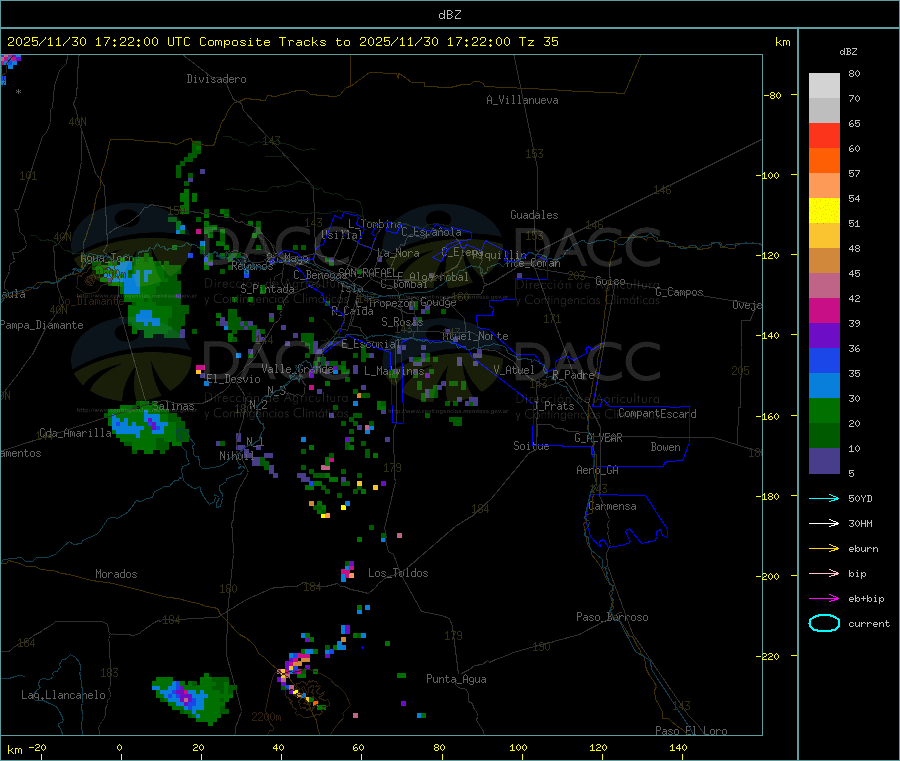Click the blue 35 dBZ color swatch

click(x=824, y=360)
